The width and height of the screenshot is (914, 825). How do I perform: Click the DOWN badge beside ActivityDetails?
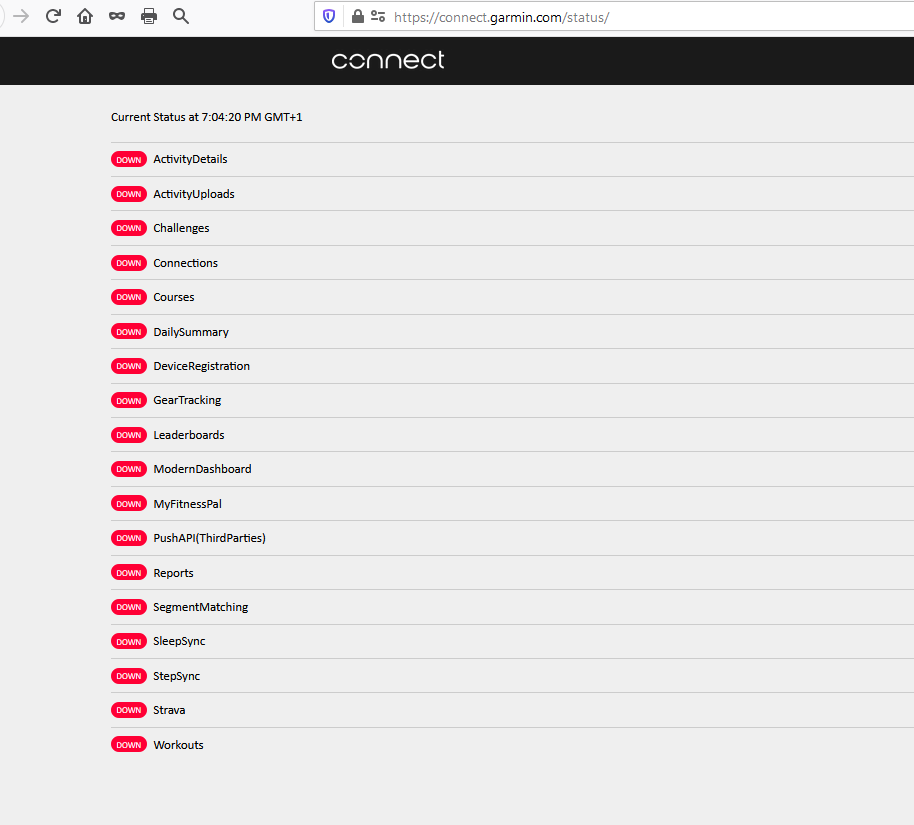coord(129,160)
